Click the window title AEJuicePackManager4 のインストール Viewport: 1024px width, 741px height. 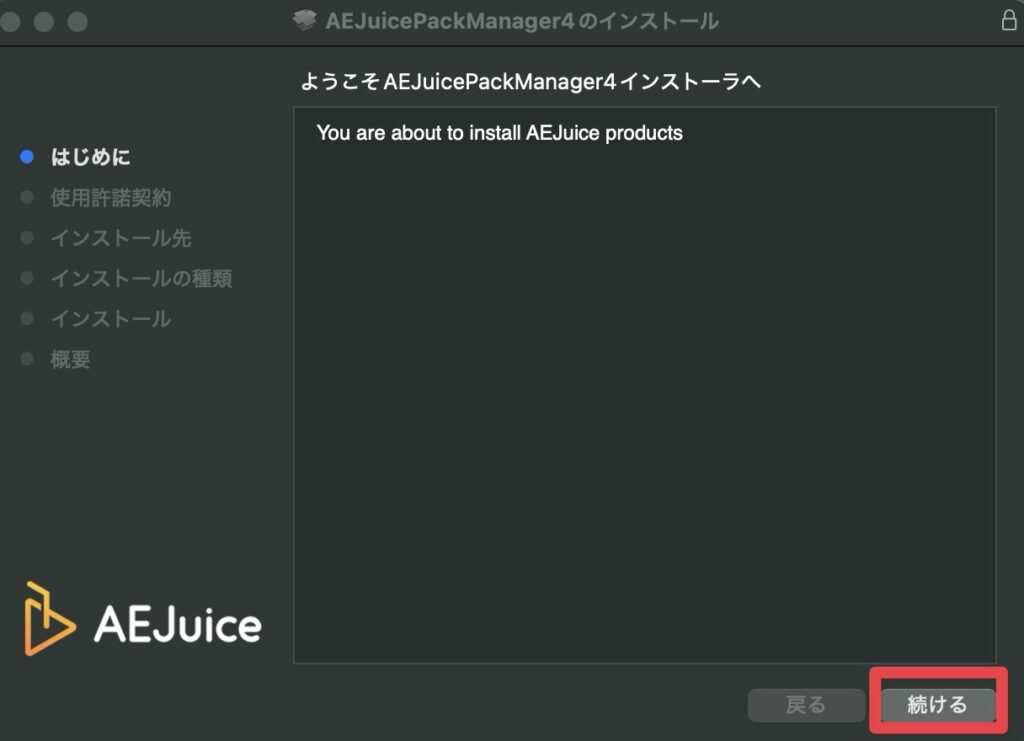(522, 21)
